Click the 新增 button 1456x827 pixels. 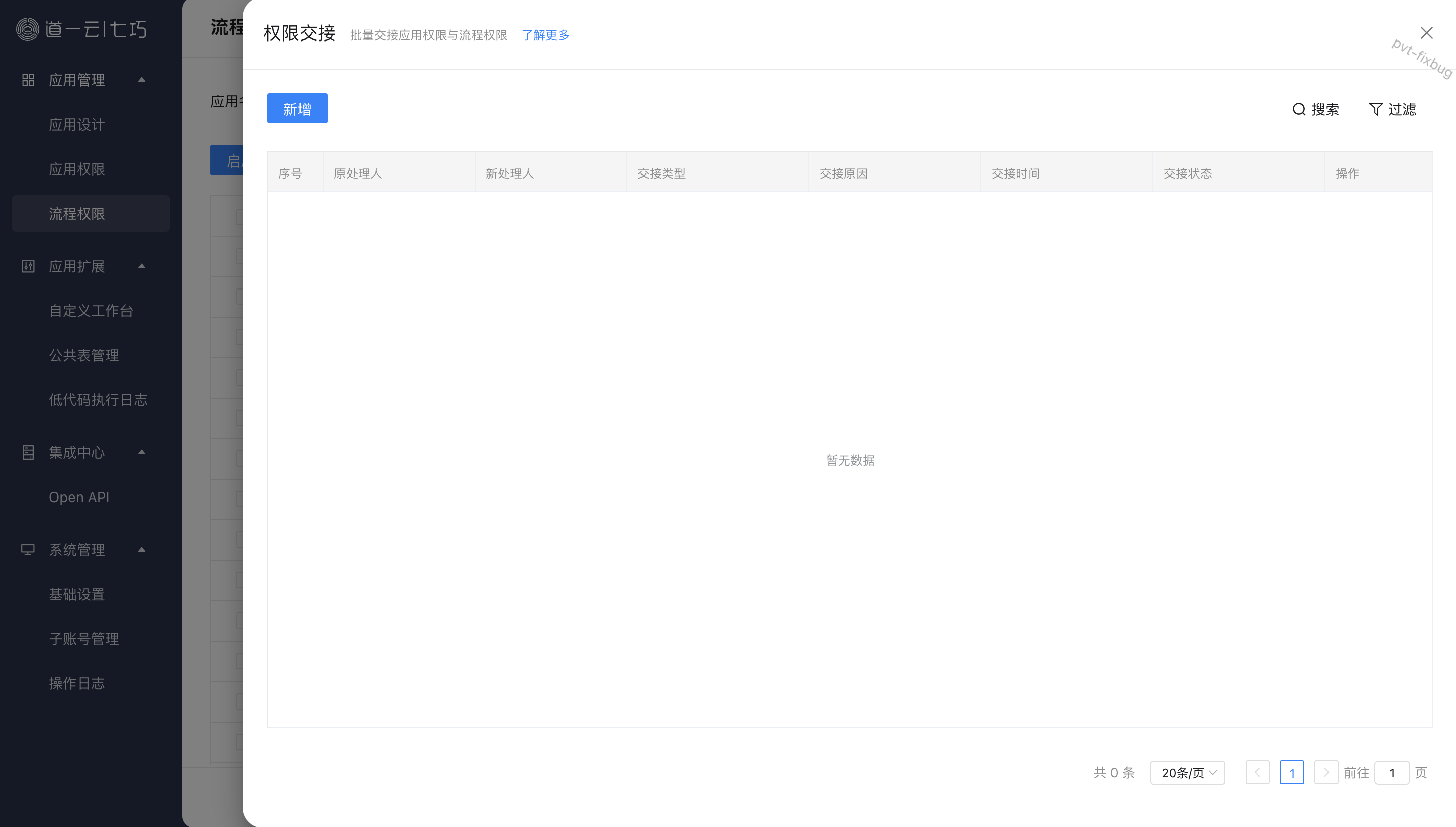click(297, 108)
